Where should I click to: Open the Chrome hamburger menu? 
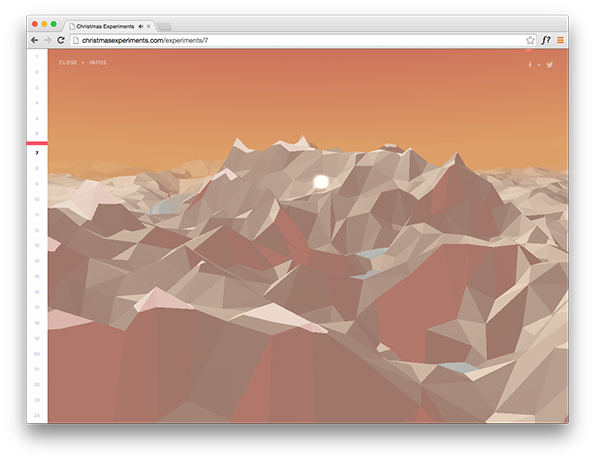tap(560, 40)
